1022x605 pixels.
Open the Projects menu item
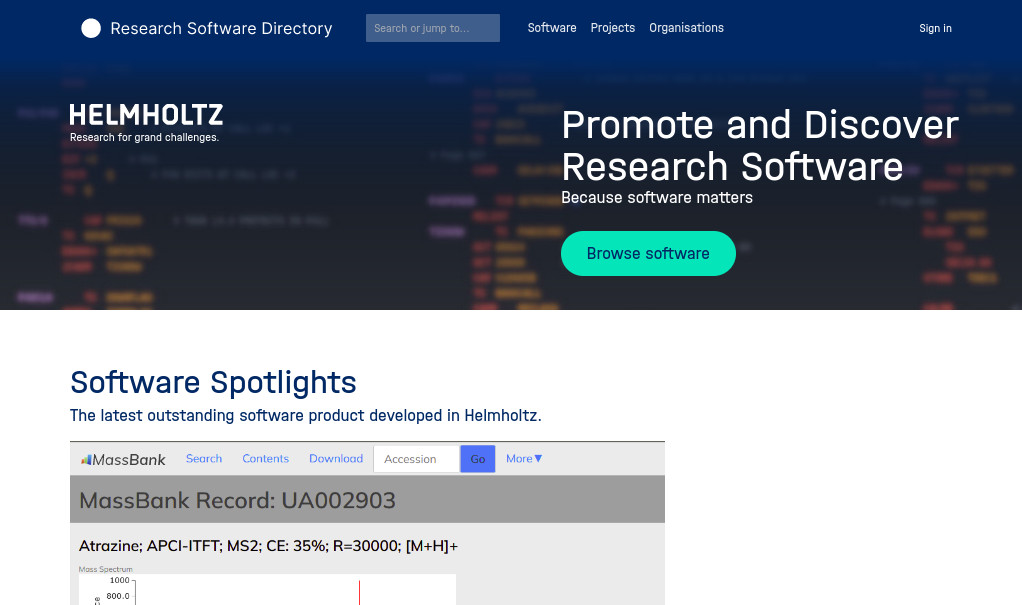(x=612, y=28)
